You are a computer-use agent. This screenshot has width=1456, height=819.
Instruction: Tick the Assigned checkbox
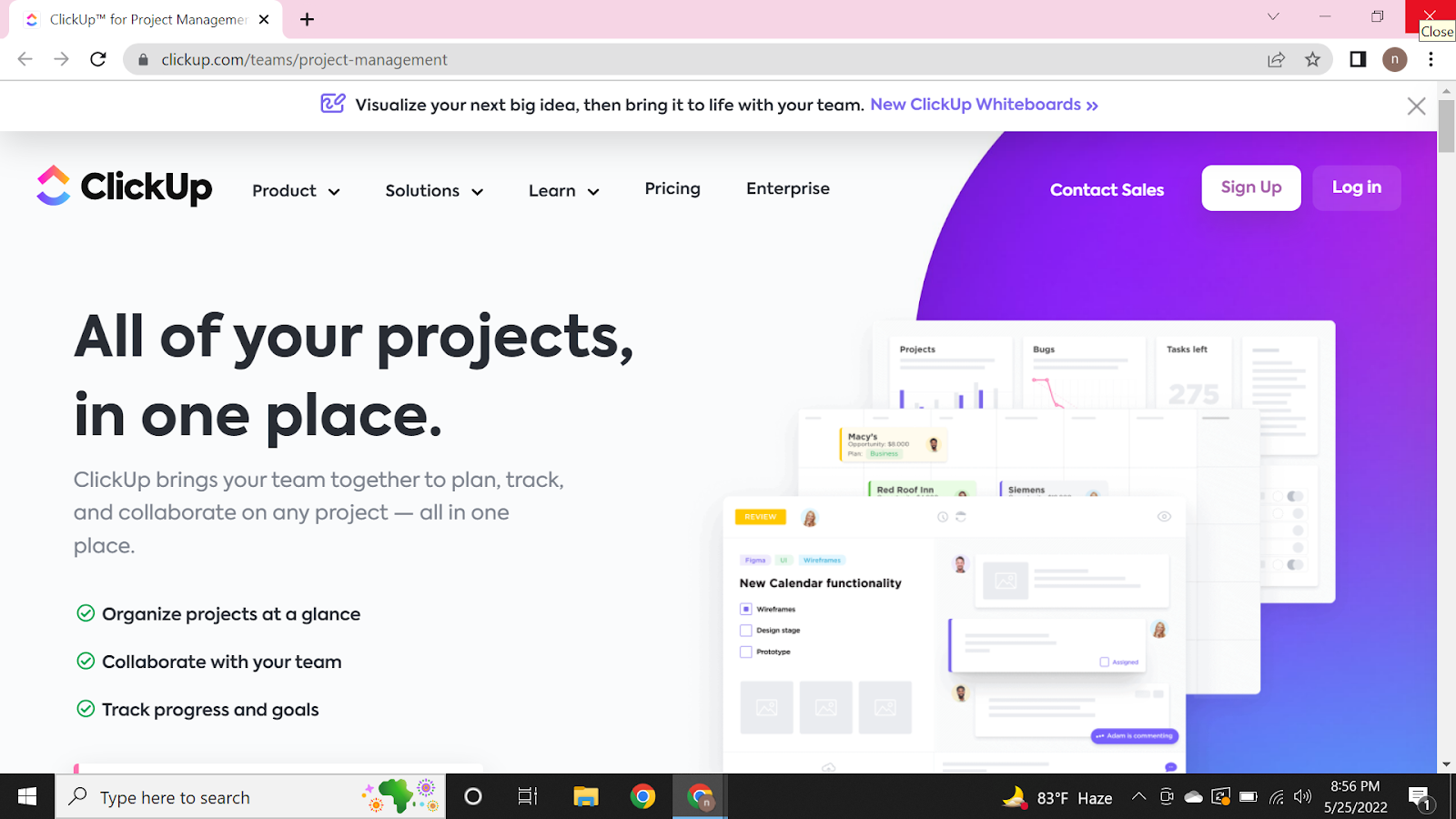coord(1105,662)
